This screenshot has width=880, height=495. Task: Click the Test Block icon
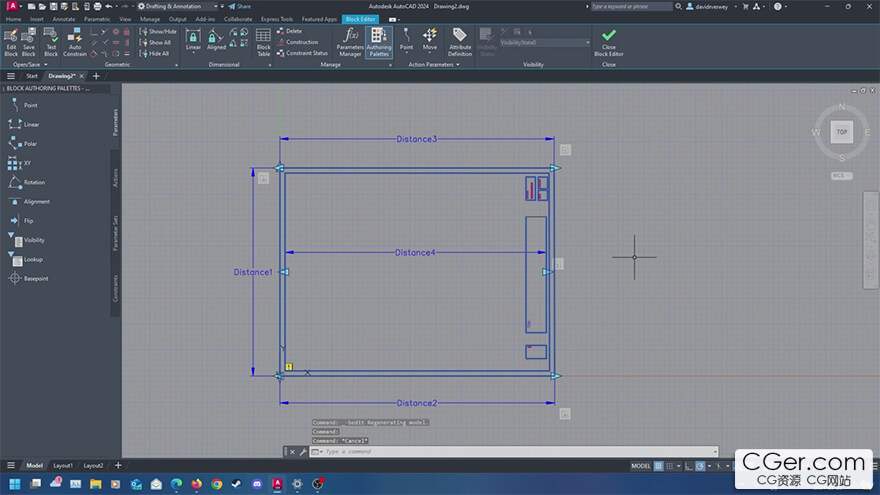(51, 42)
